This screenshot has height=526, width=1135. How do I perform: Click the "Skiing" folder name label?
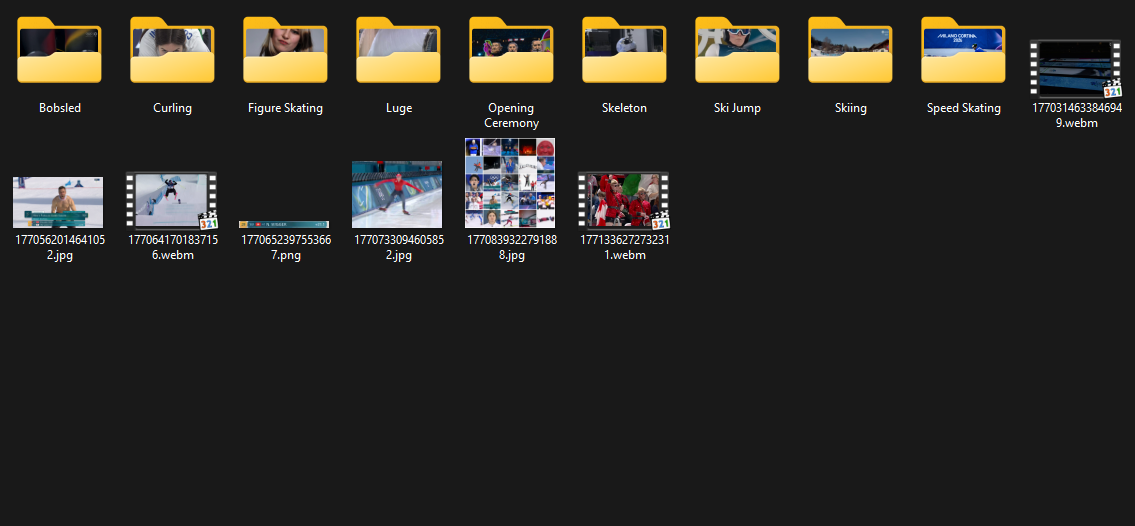pyautogui.click(x=850, y=108)
